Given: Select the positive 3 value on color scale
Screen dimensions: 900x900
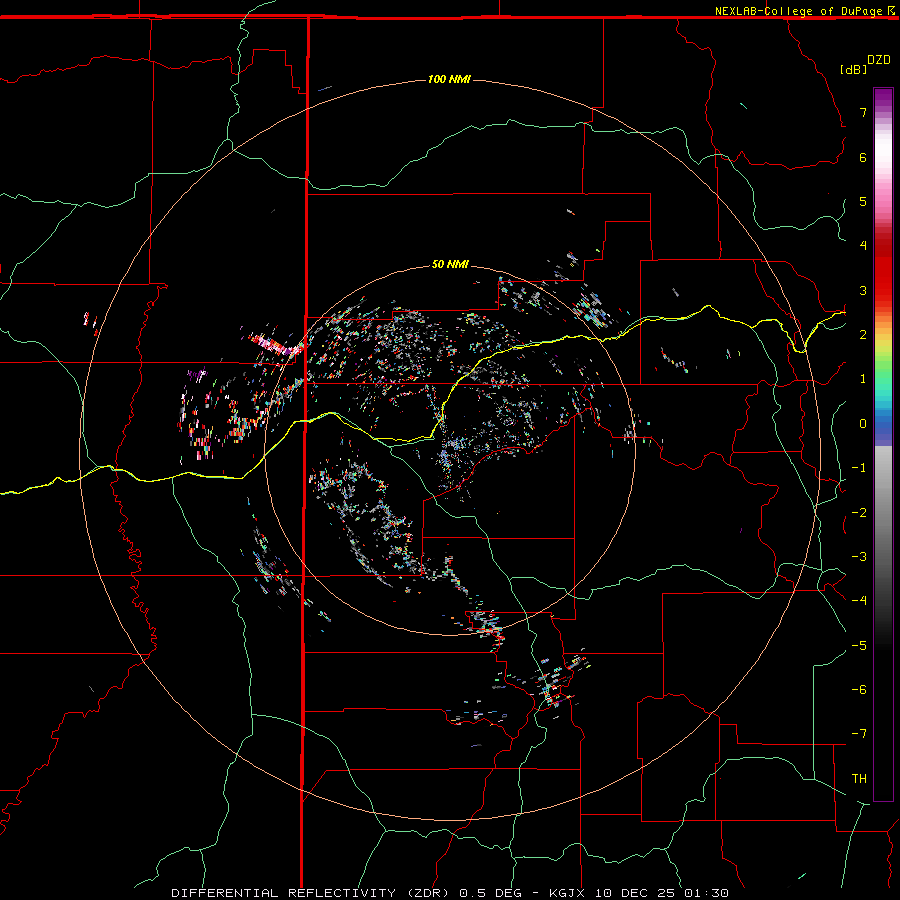Looking at the screenshot, I should (x=863, y=290).
